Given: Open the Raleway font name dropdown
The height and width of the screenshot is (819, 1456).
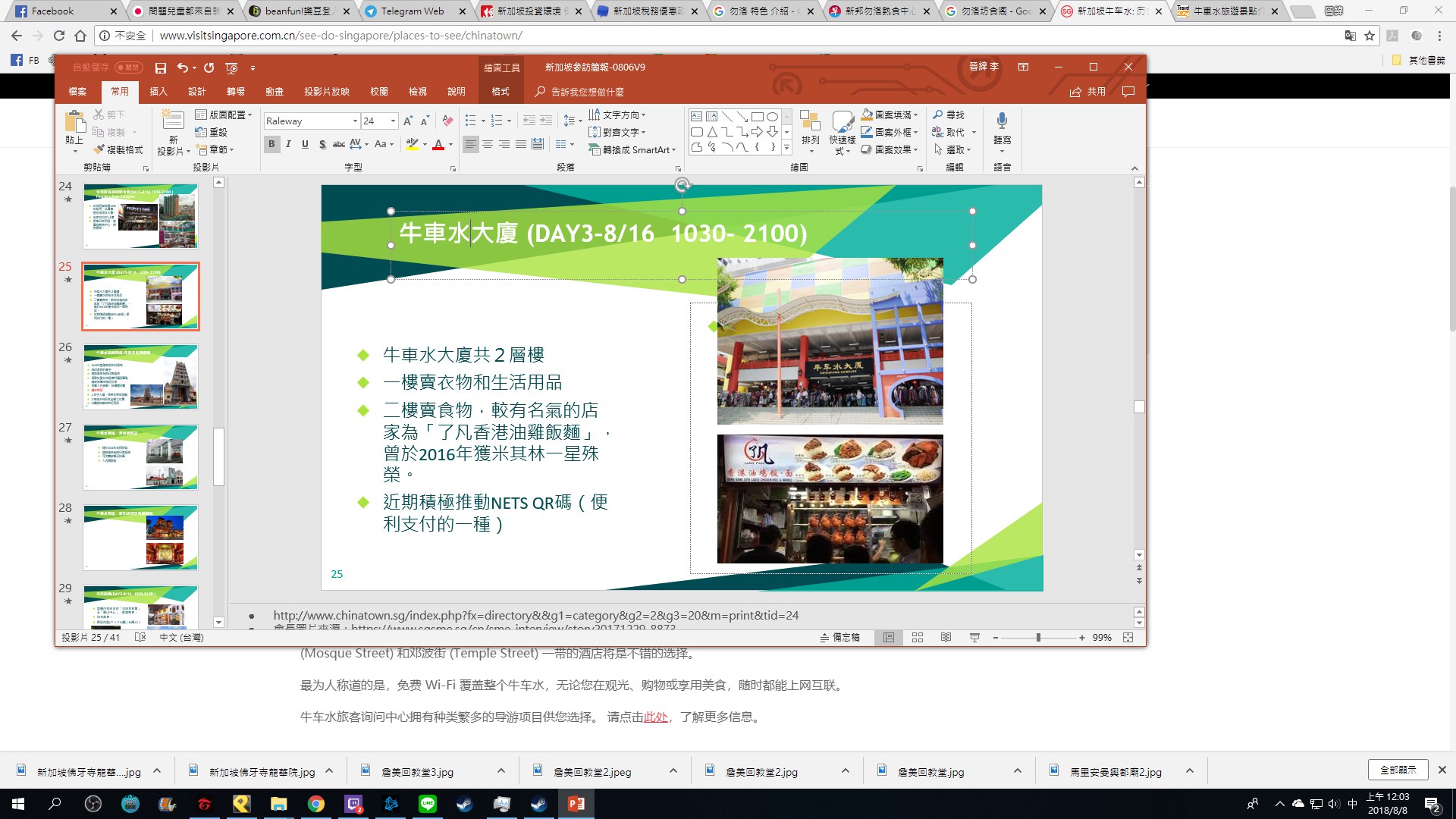Looking at the screenshot, I should point(355,121).
